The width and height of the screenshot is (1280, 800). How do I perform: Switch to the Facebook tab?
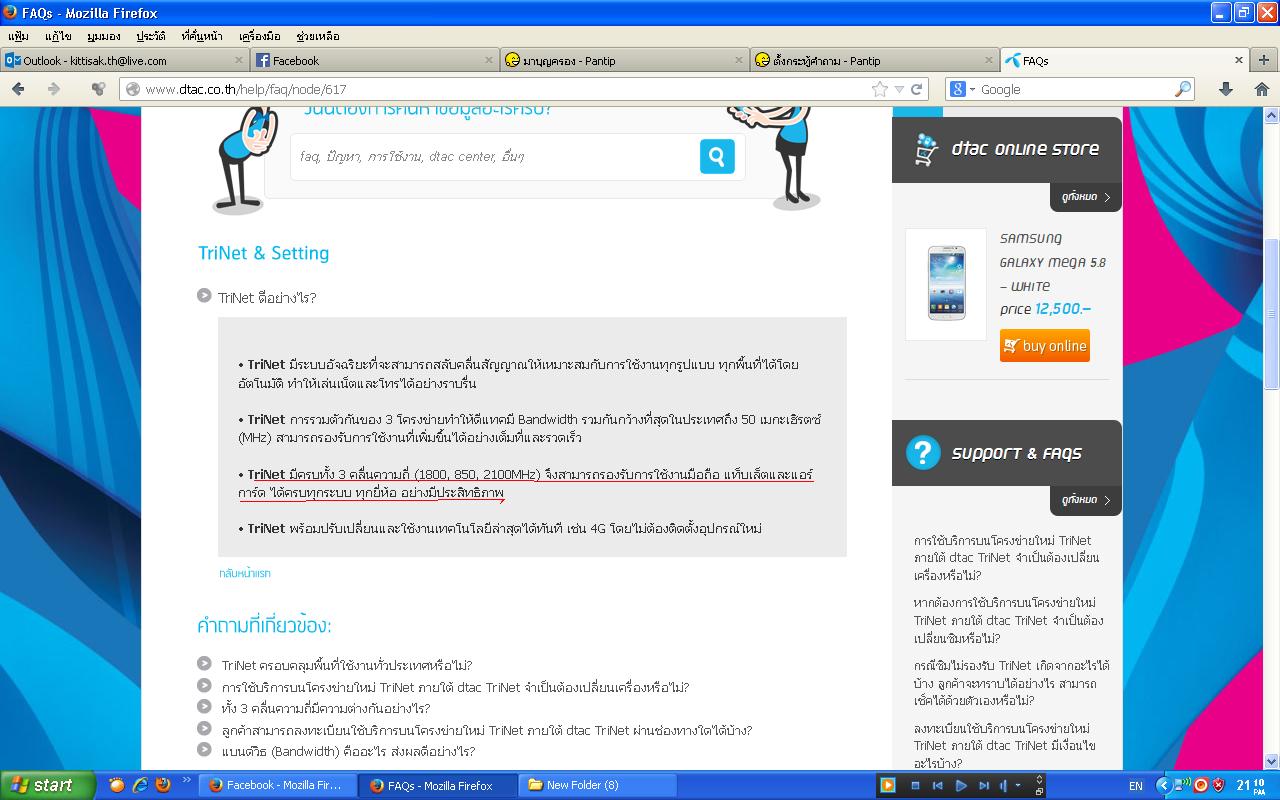pos(375,60)
